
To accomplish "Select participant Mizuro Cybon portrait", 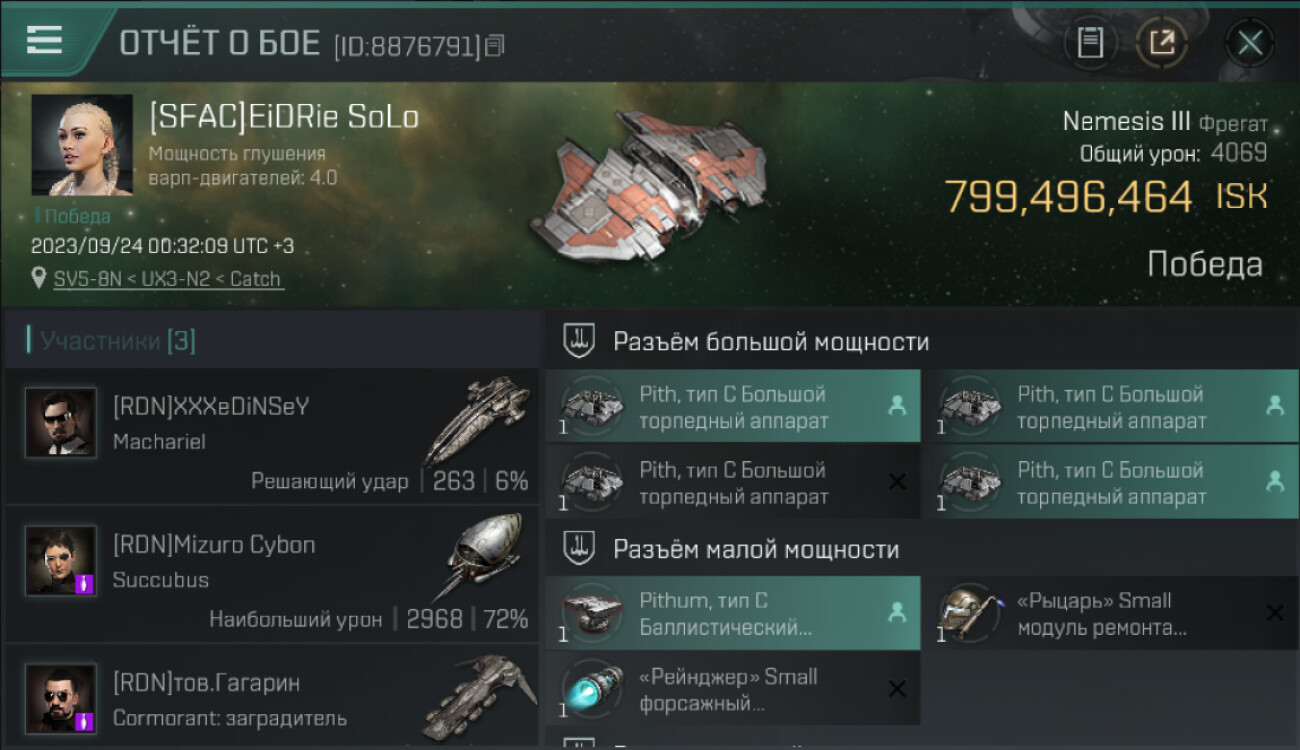I will pyautogui.click(x=61, y=561).
